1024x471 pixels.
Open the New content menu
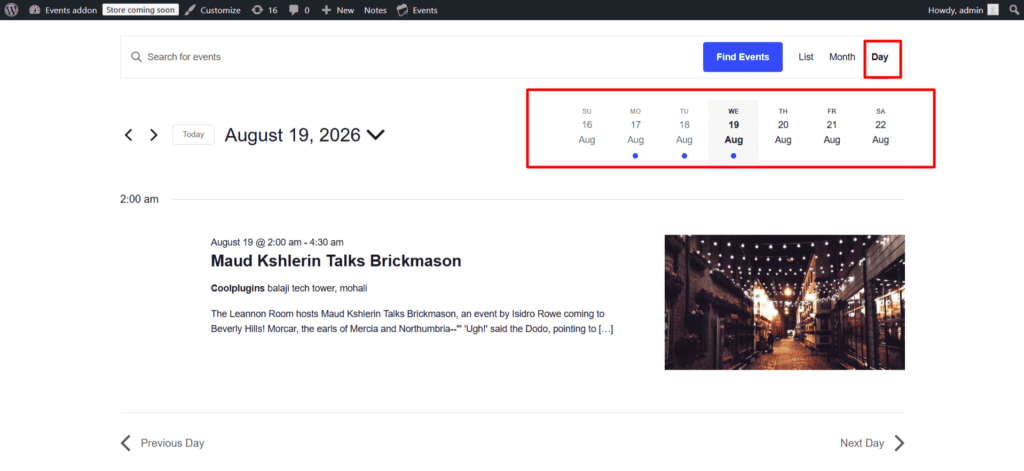coord(338,10)
